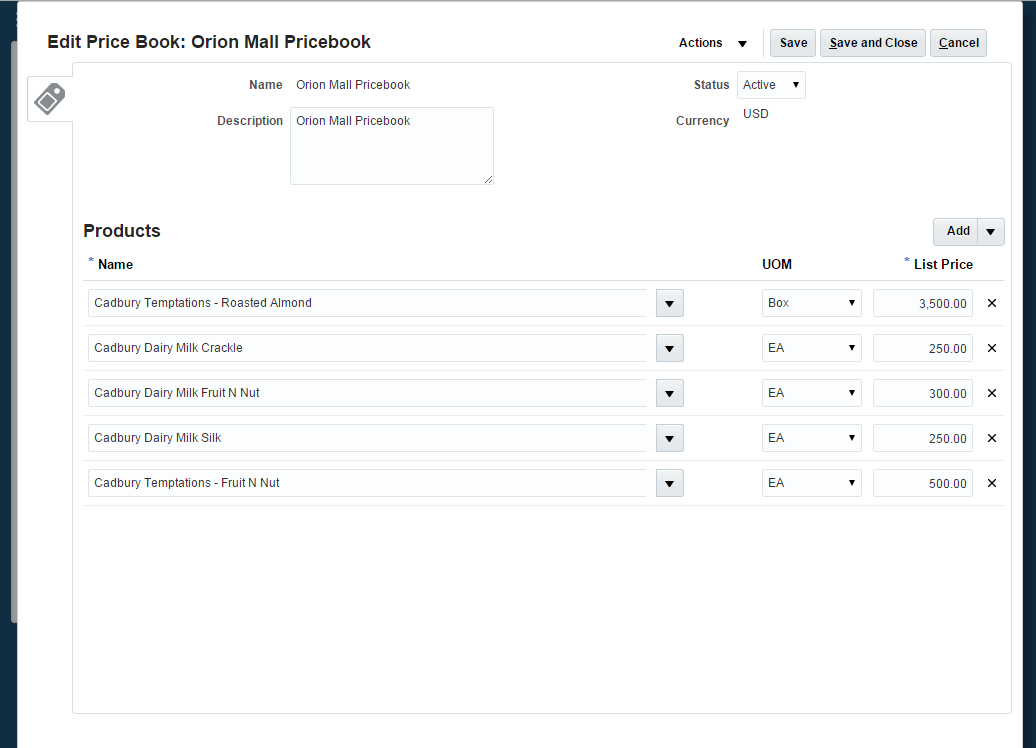Screen dimensions: 1036x748
Task: Remove Cadbury Temptations - Fruit N Nut row
Action: 992,483
